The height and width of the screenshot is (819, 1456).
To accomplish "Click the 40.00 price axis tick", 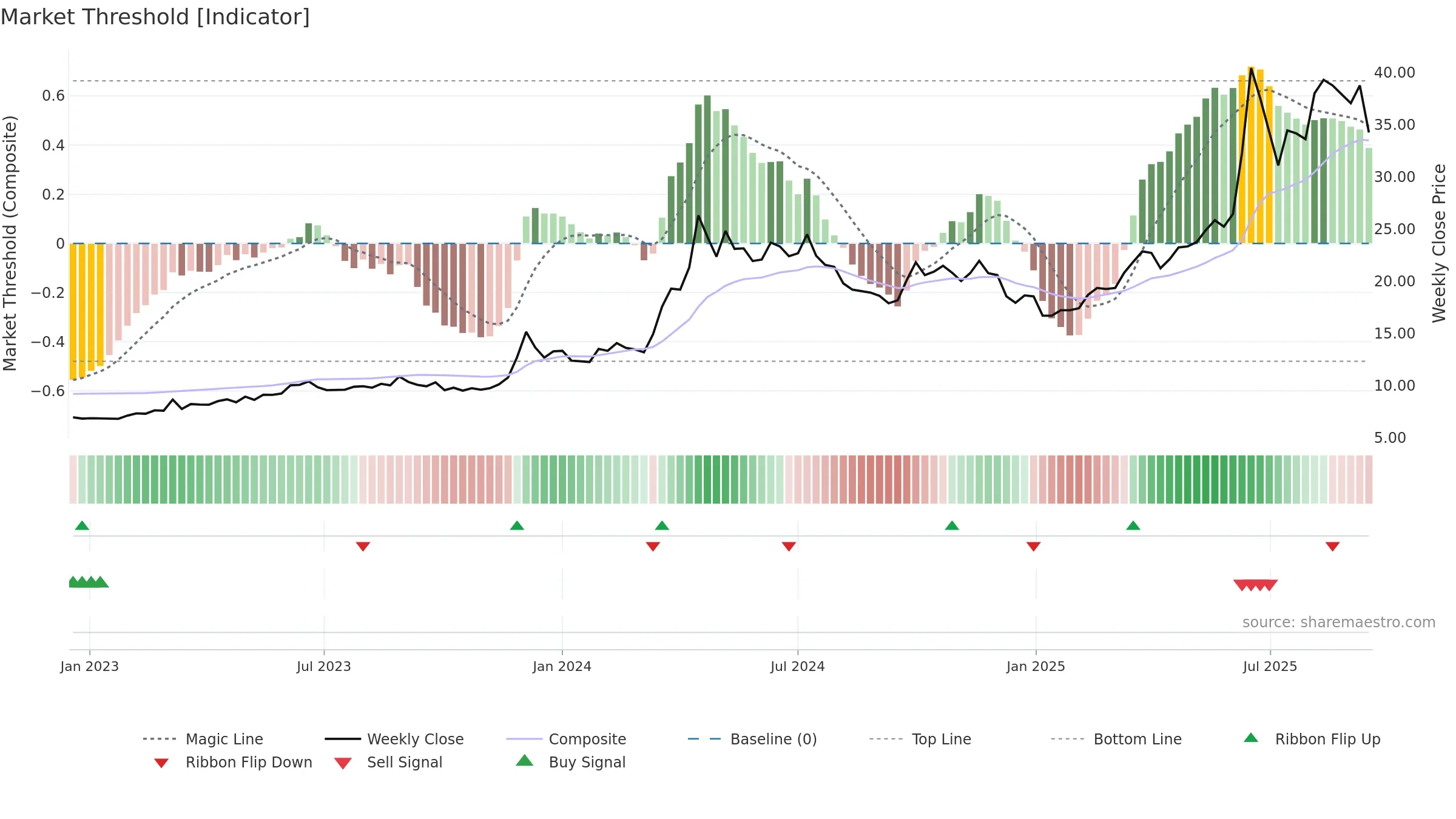I will click(x=1395, y=72).
